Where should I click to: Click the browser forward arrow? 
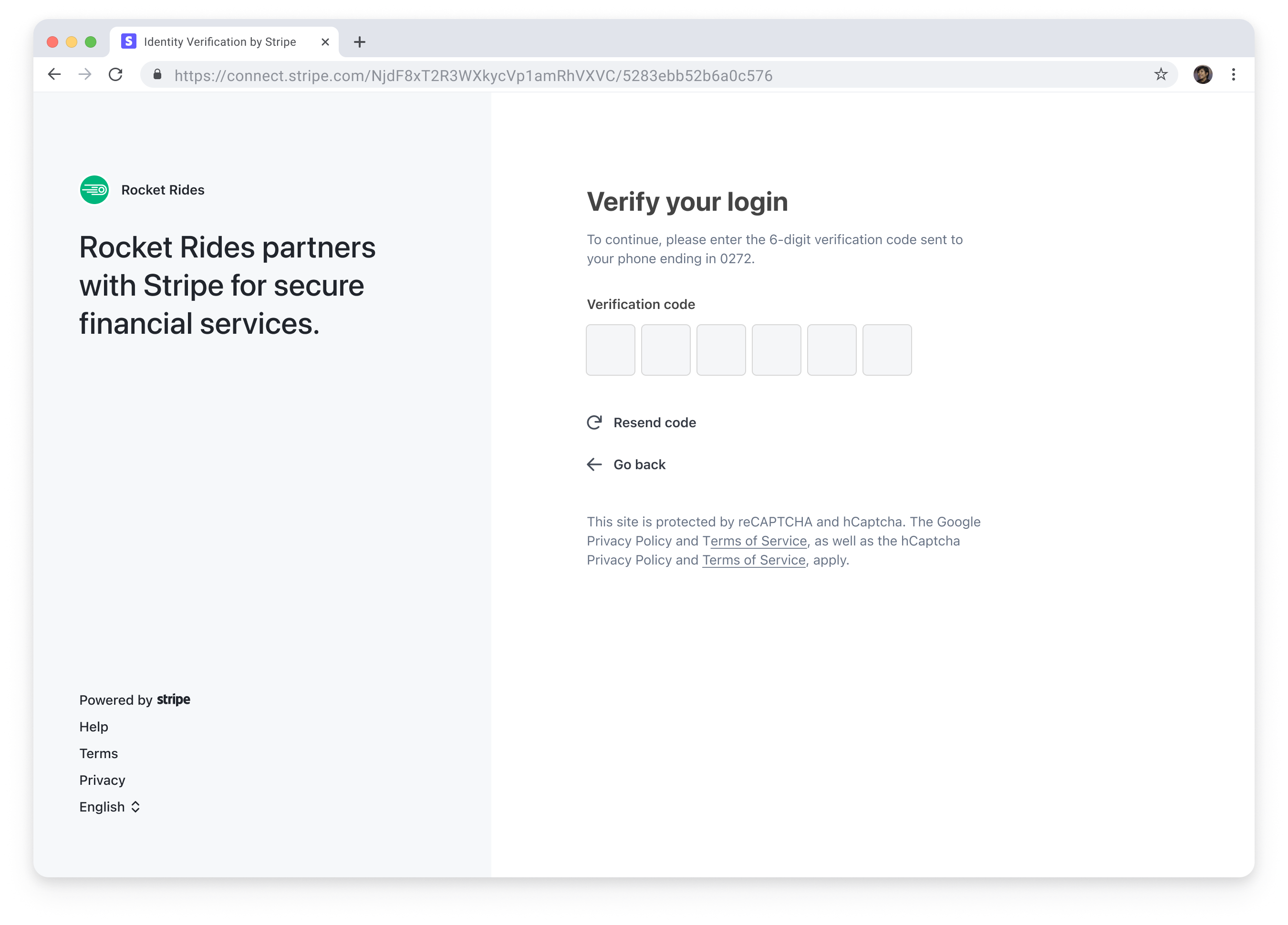pyautogui.click(x=85, y=74)
